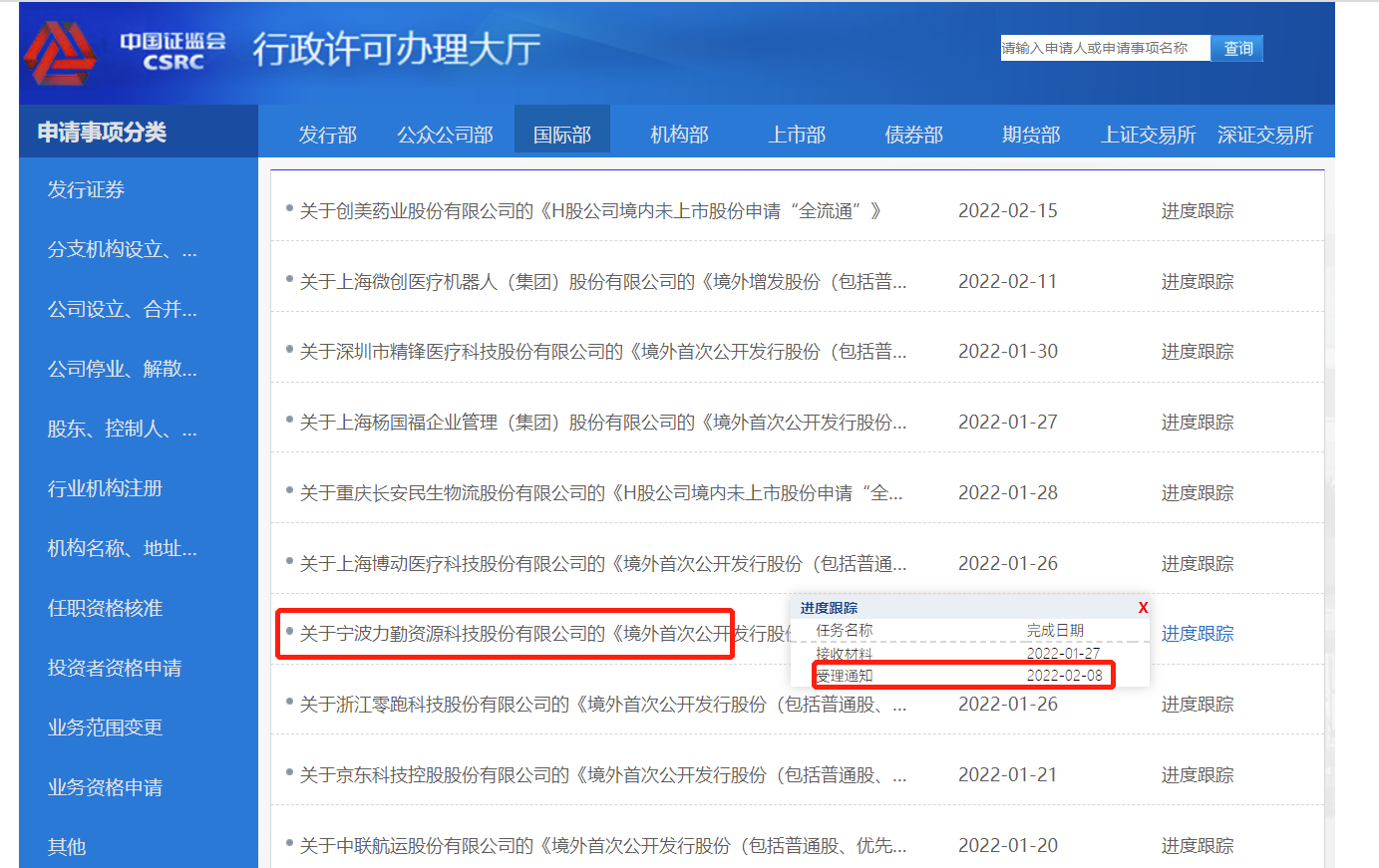Image resolution: width=1379 pixels, height=868 pixels.
Task: Open the 京东科技控股 application entry
Action: click(x=603, y=775)
